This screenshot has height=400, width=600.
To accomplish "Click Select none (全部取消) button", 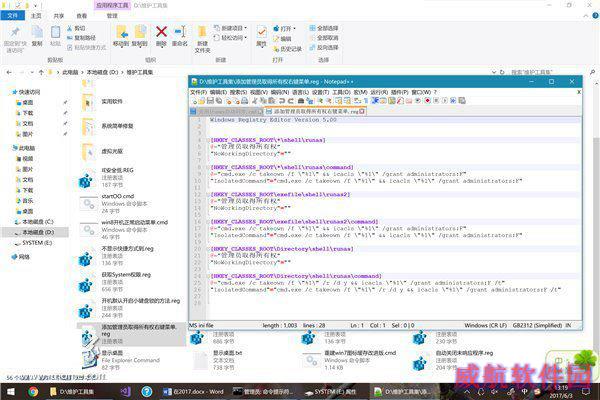I will tap(324, 38).
